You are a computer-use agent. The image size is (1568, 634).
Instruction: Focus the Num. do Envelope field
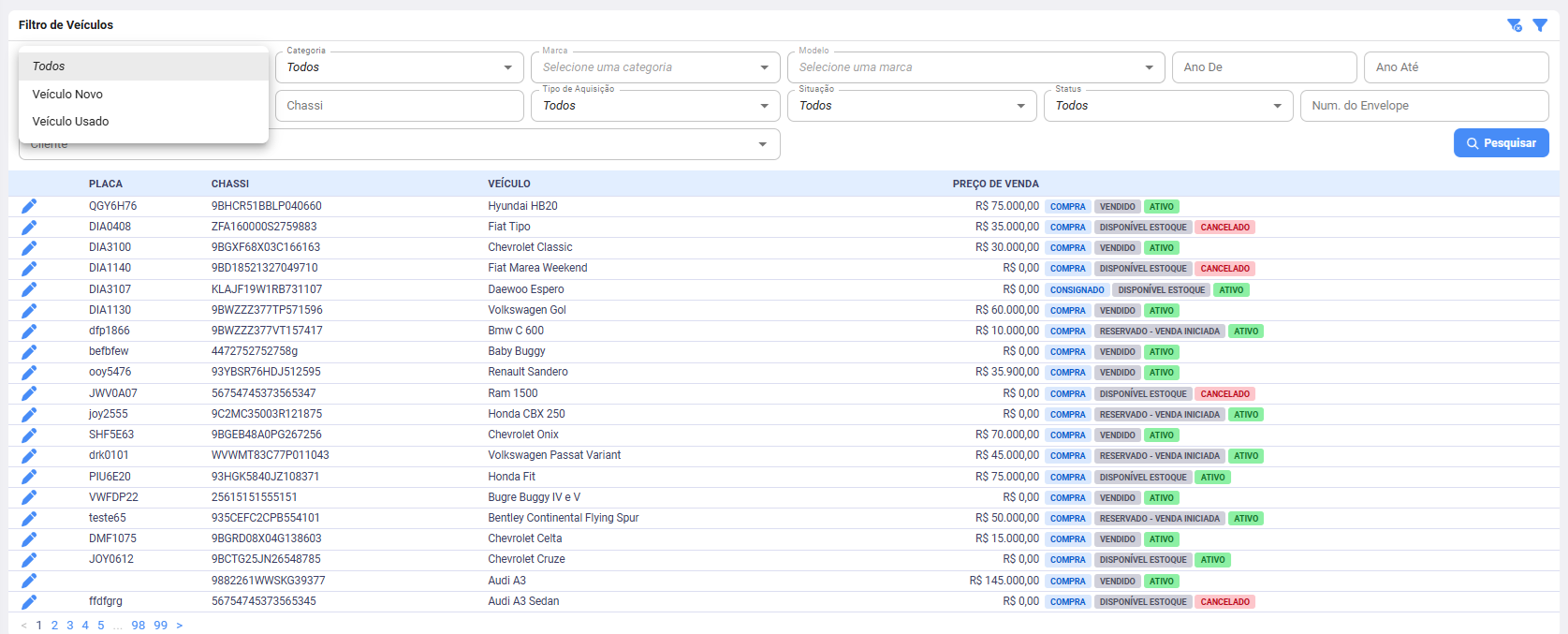(x=1425, y=106)
